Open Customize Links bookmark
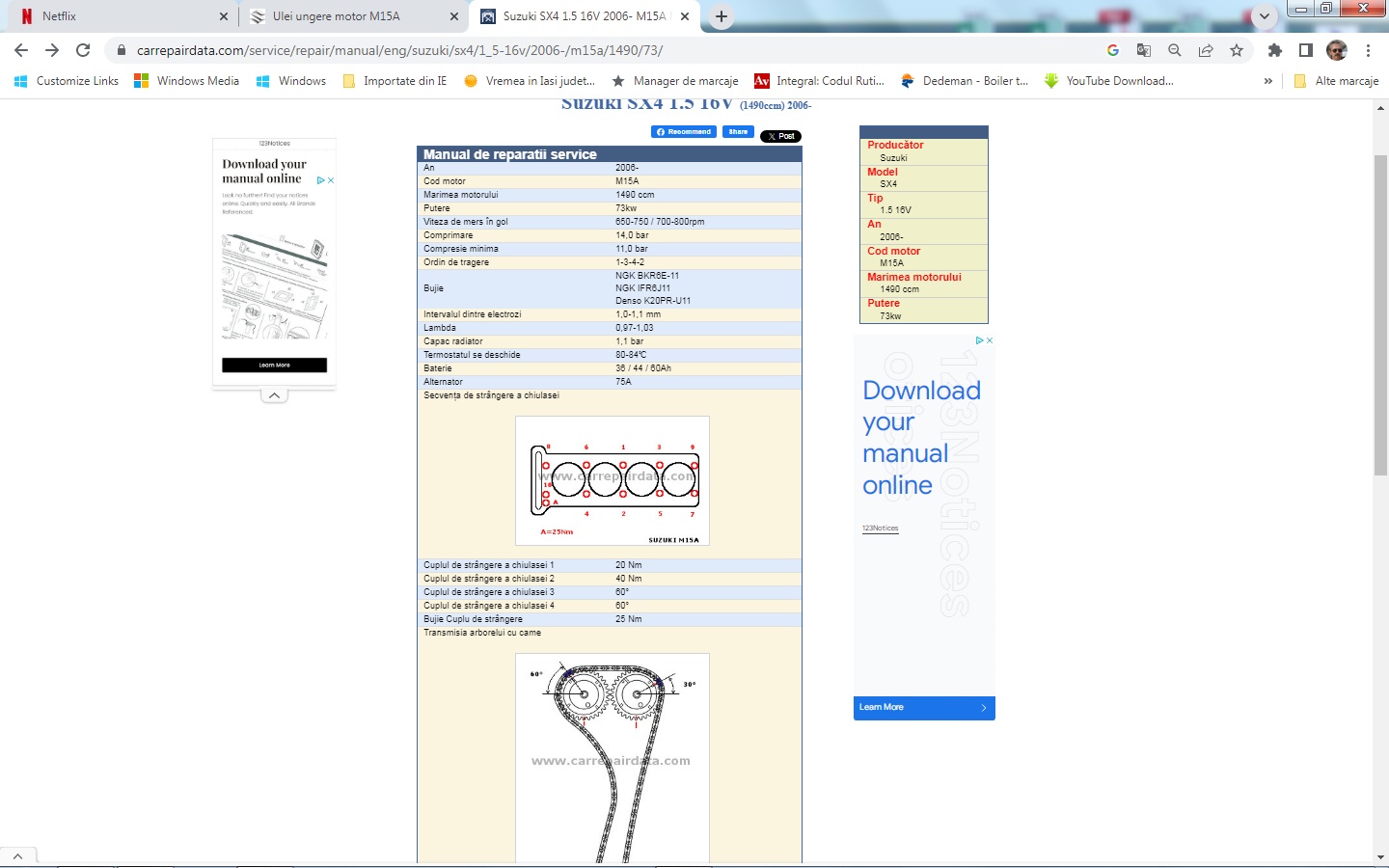The height and width of the screenshot is (868, 1389). click(x=67, y=81)
